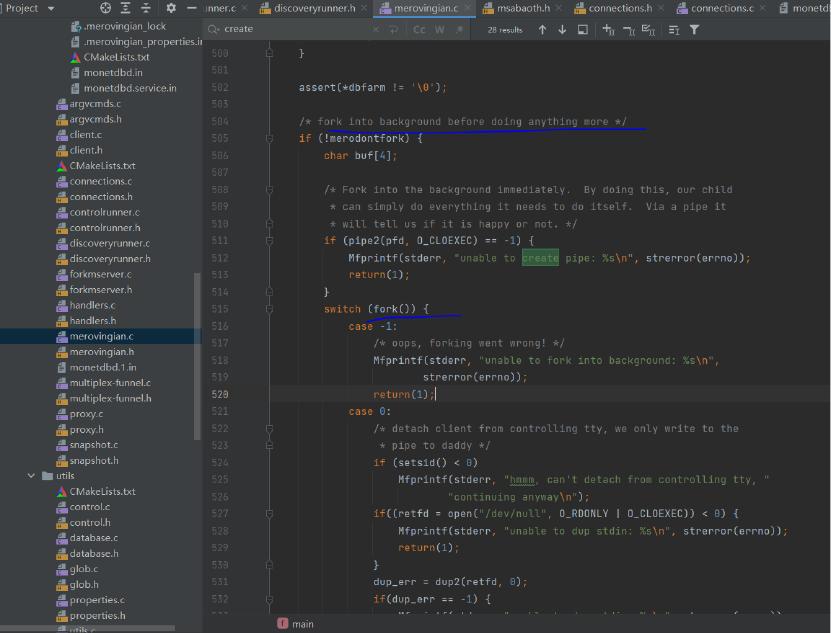This screenshot has height=633, width=831.
Task: Go to next search occurrence arrow
Action: coord(562,30)
